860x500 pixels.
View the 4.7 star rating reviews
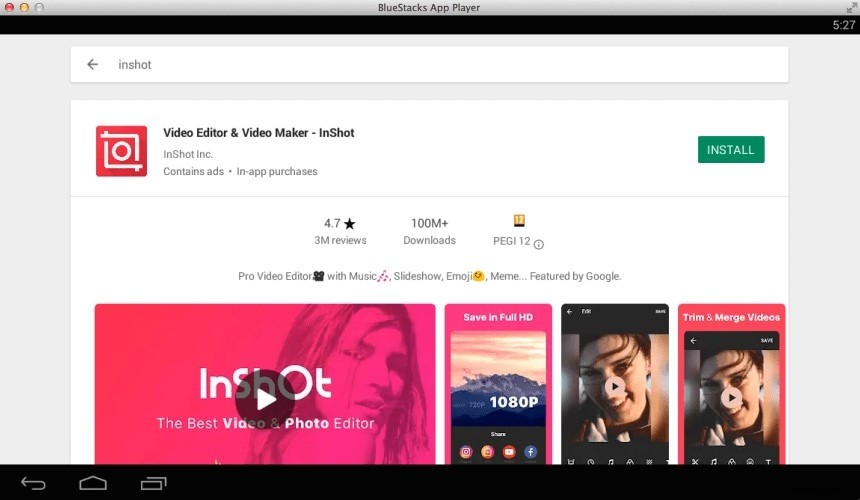click(340, 231)
